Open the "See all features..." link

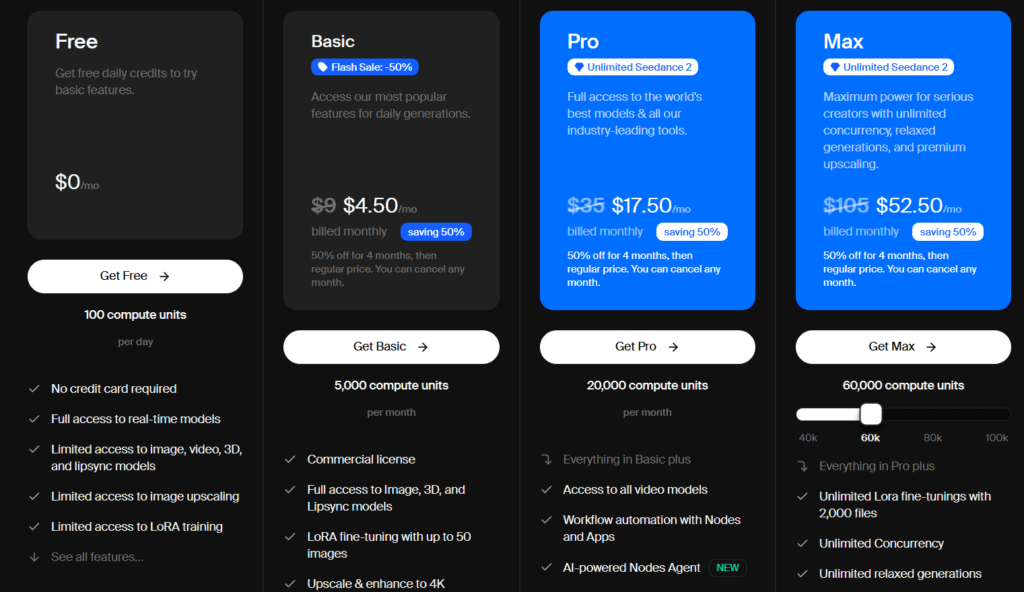pos(99,557)
